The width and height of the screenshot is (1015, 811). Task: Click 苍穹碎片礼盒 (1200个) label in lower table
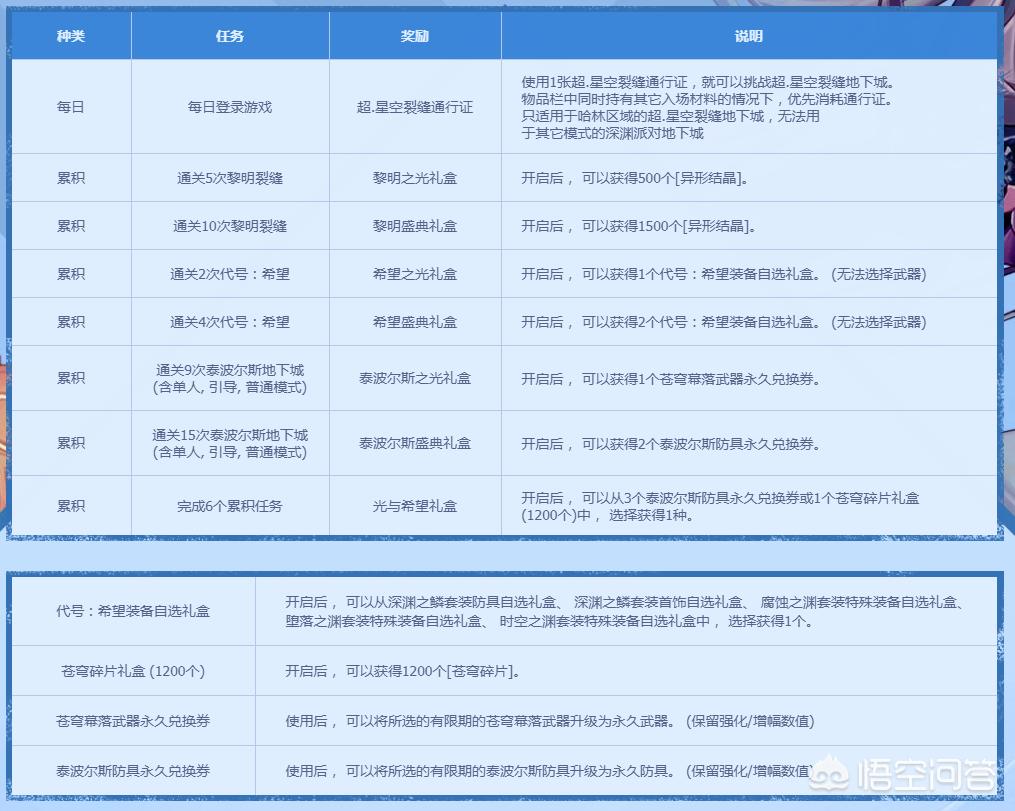point(133,671)
